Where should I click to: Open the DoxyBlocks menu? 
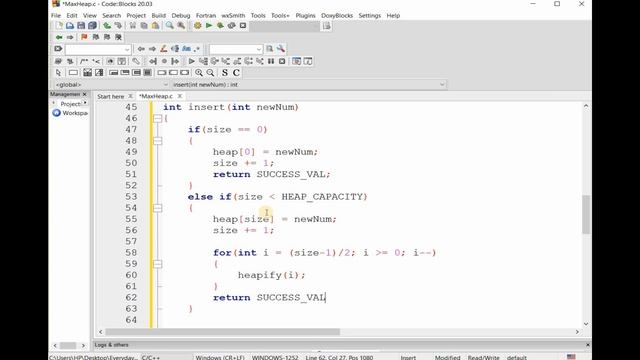337,16
